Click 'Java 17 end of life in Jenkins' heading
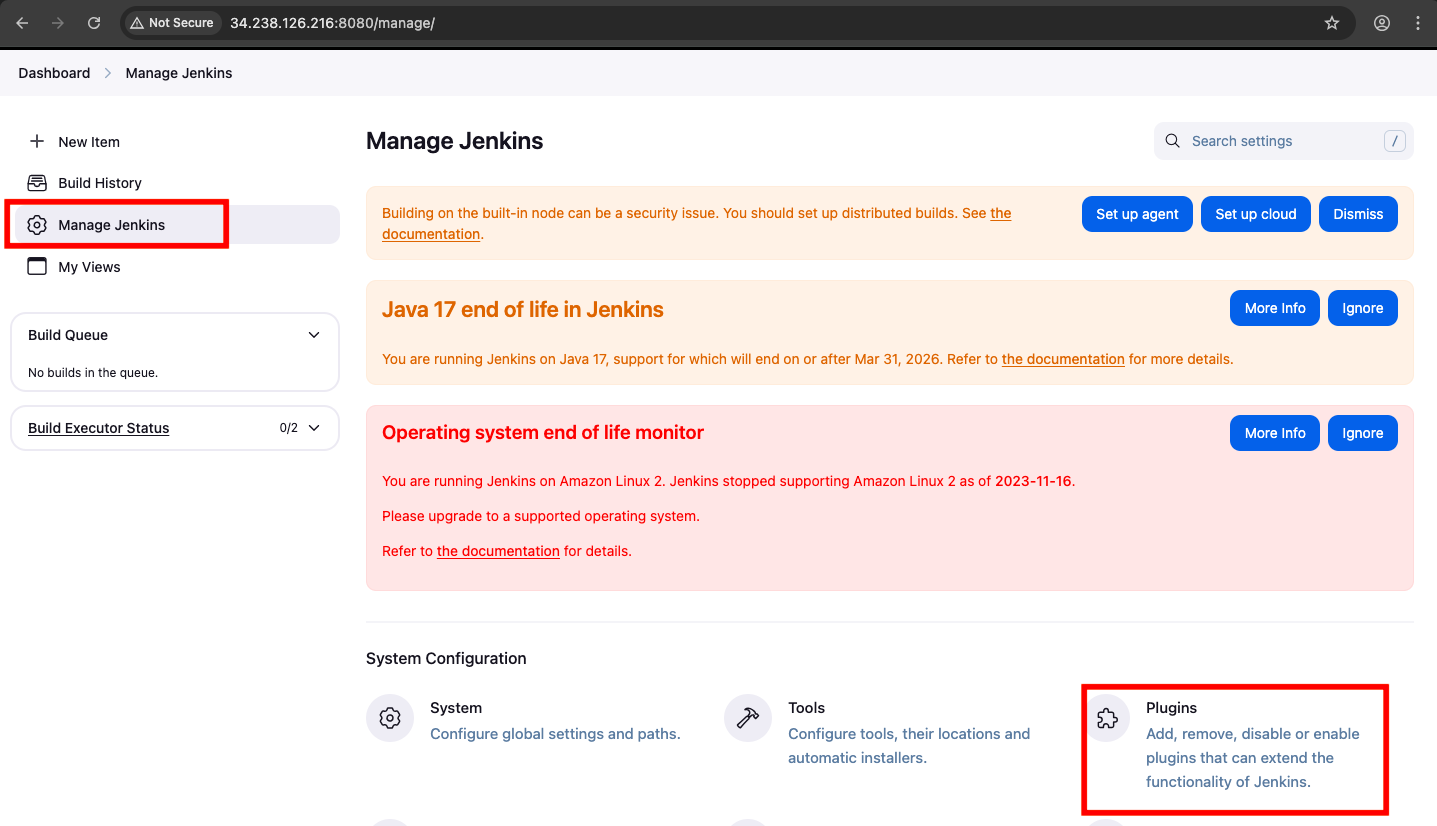This screenshot has width=1437, height=826. (523, 310)
